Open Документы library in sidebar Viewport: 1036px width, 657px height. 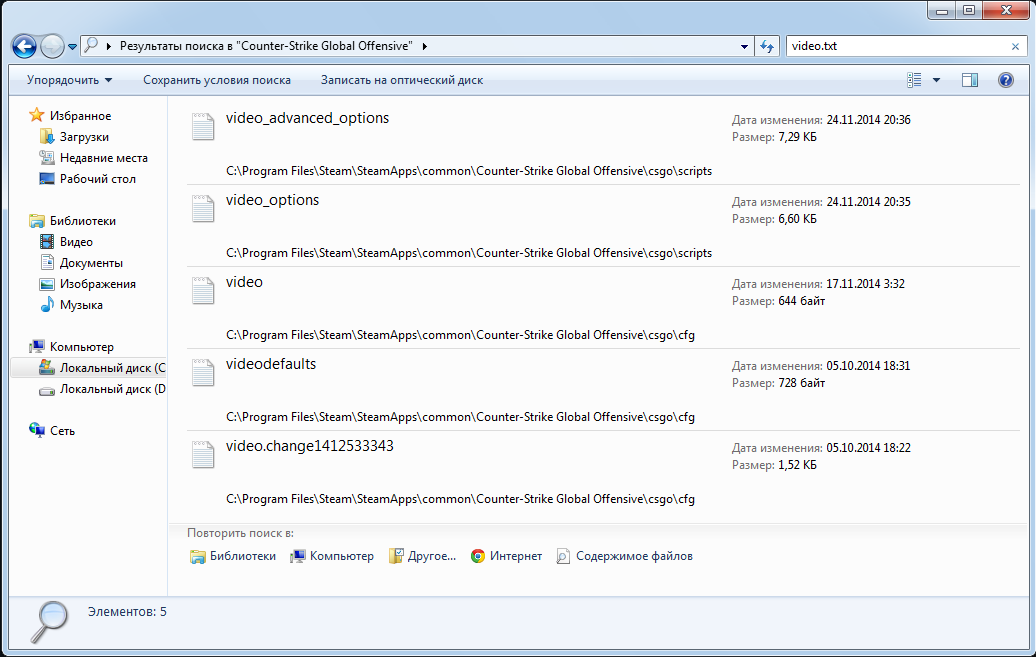91,263
